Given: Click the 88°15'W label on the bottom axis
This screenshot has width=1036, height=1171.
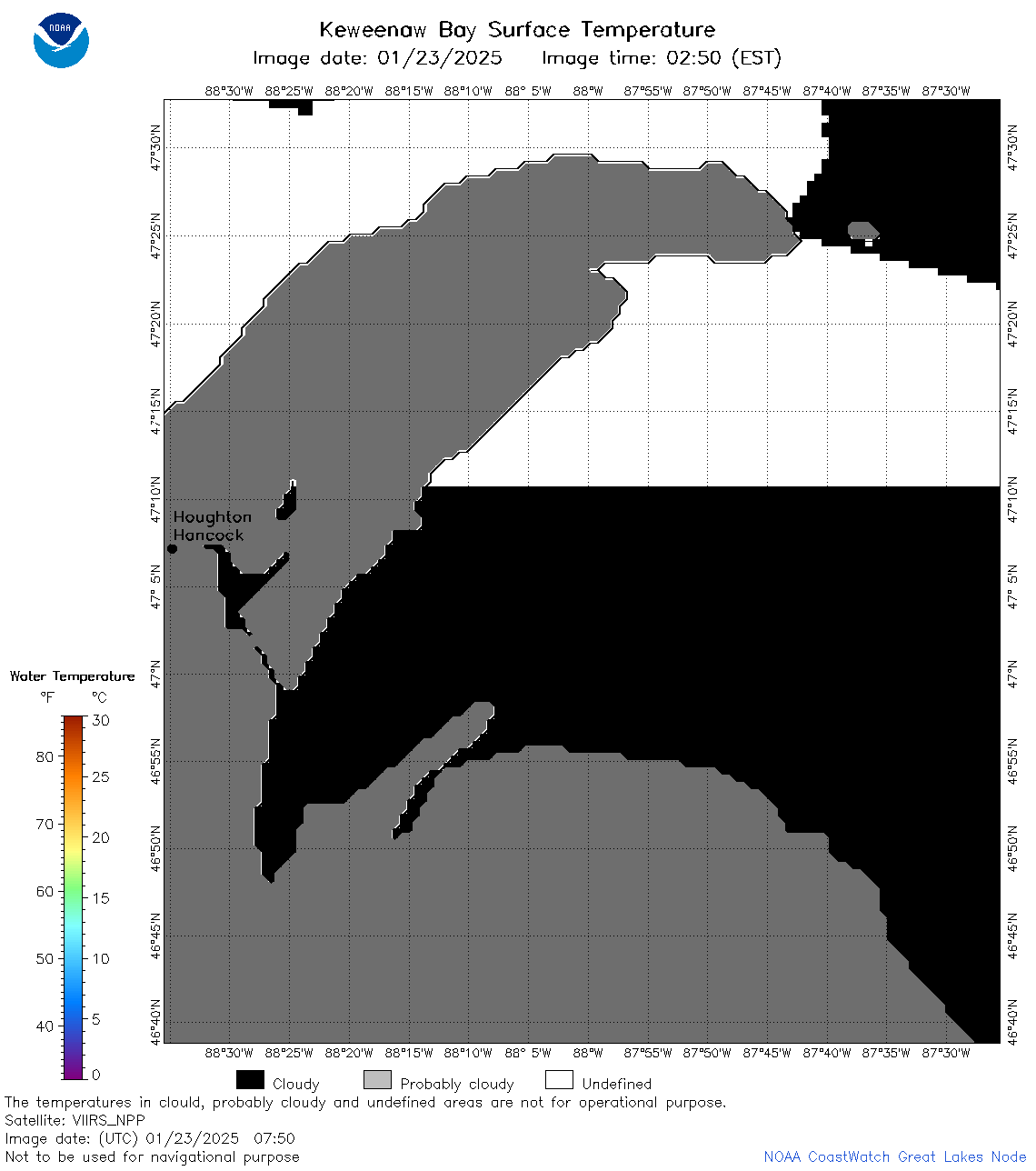Looking at the screenshot, I should coord(409,1053).
